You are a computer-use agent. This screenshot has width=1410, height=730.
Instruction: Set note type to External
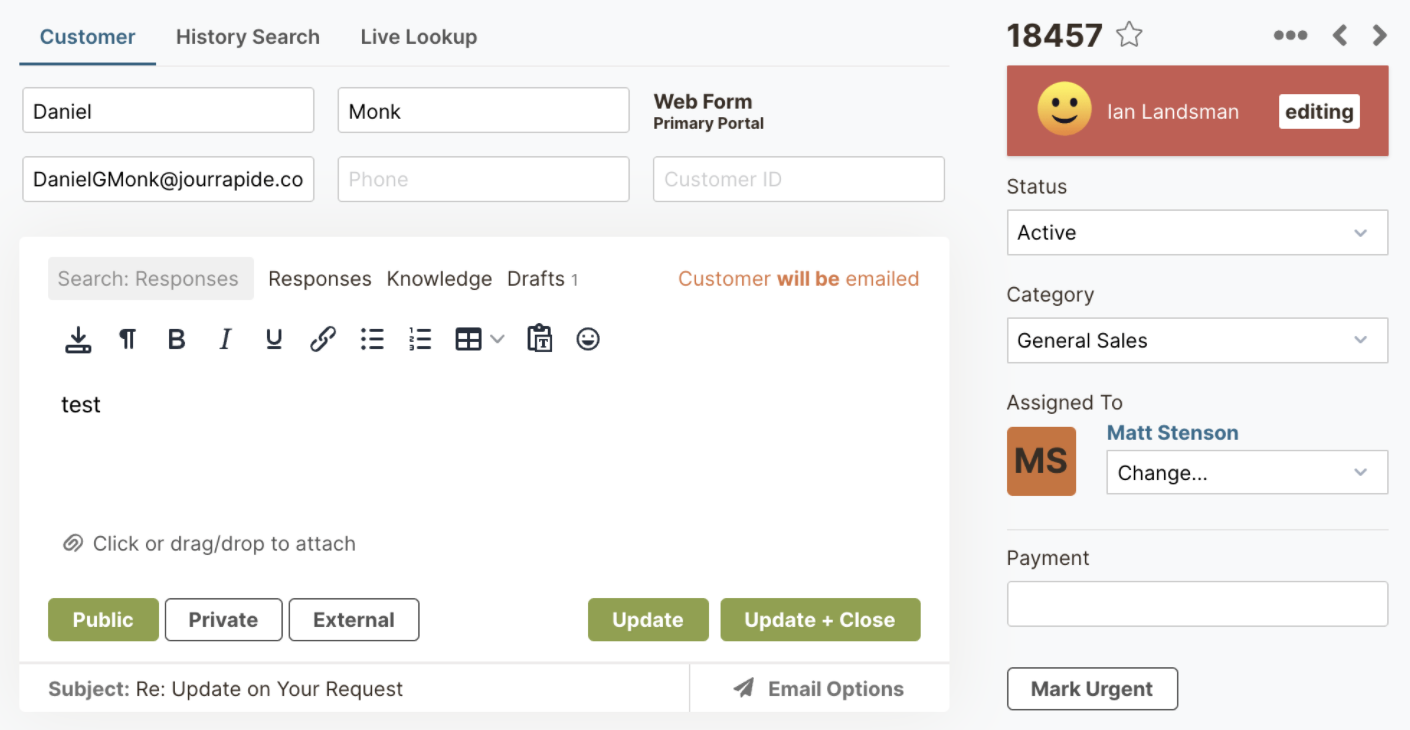354,620
